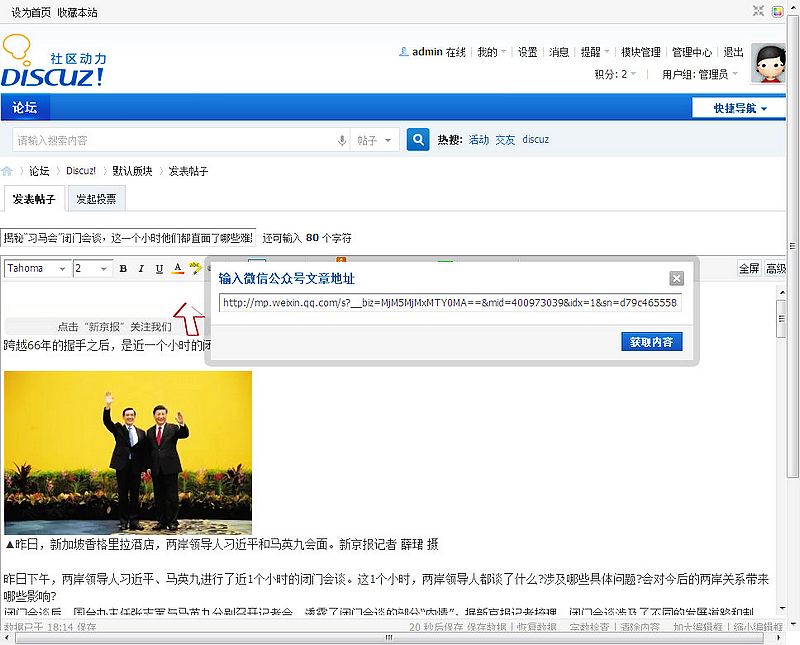
Task: Click 加大编辑框 to enlarge editor
Action: (698, 627)
